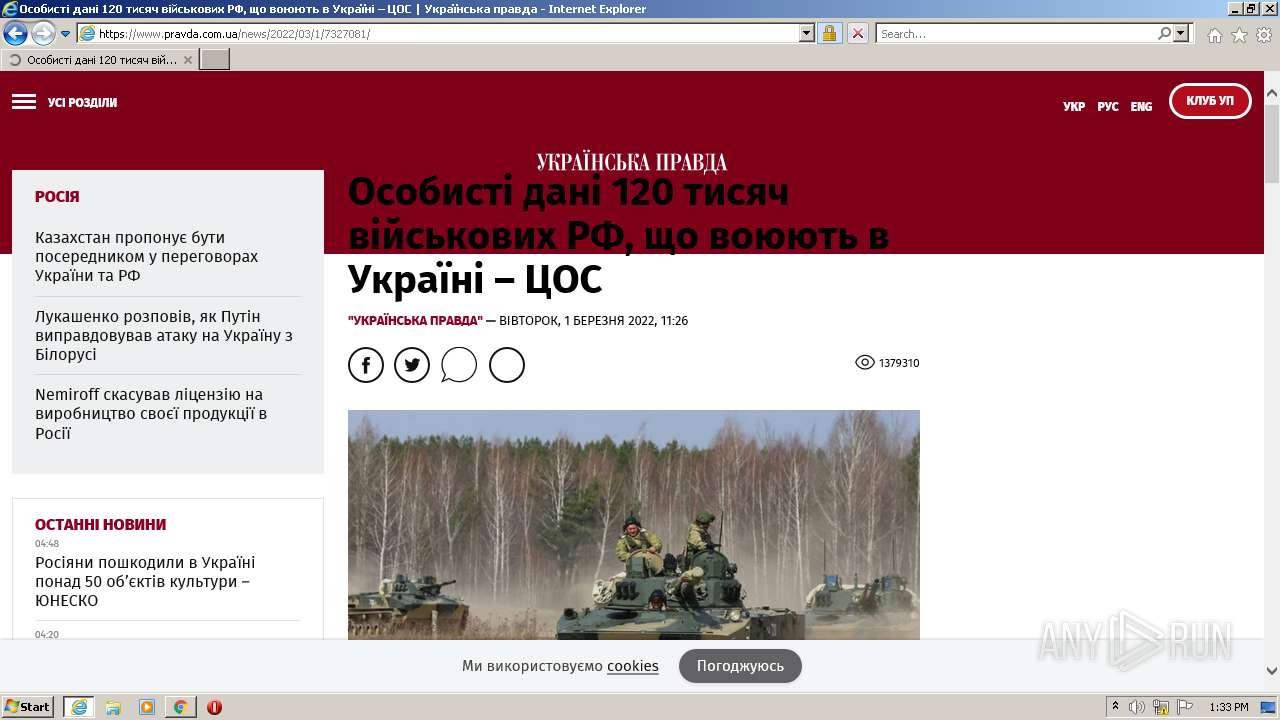1280x720 pixels.
Task: Click the Українська правда site logo
Action: (632, 162)
